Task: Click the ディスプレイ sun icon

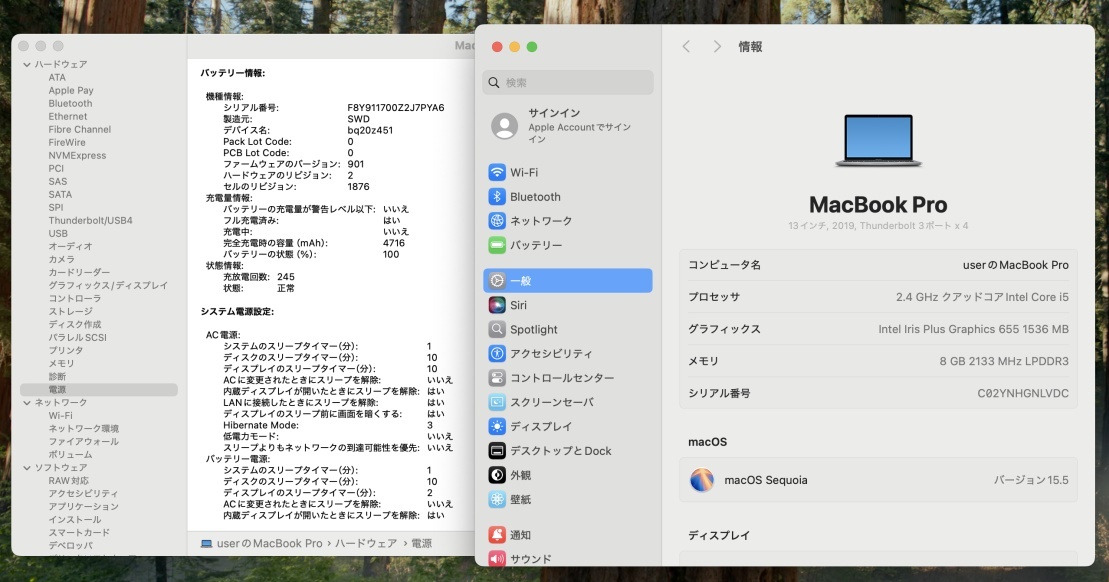Action: [x=497, y=426]
